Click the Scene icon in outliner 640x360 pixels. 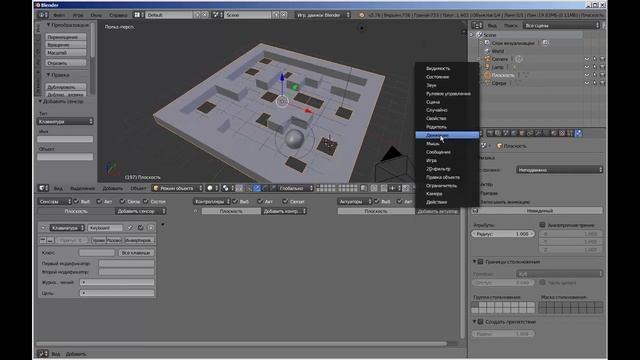coord(479,35)
